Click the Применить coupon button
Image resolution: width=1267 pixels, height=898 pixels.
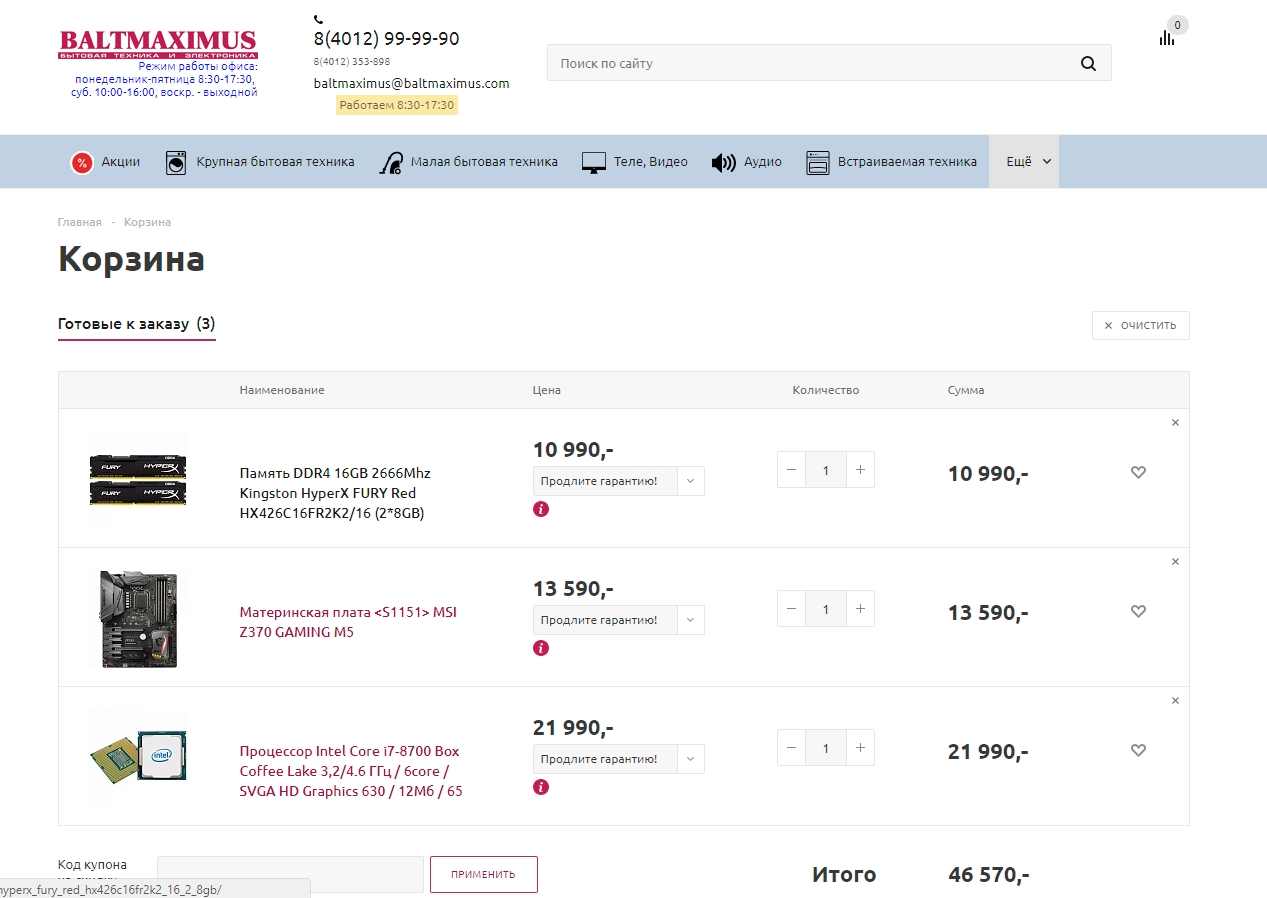(x=484, y=874)
